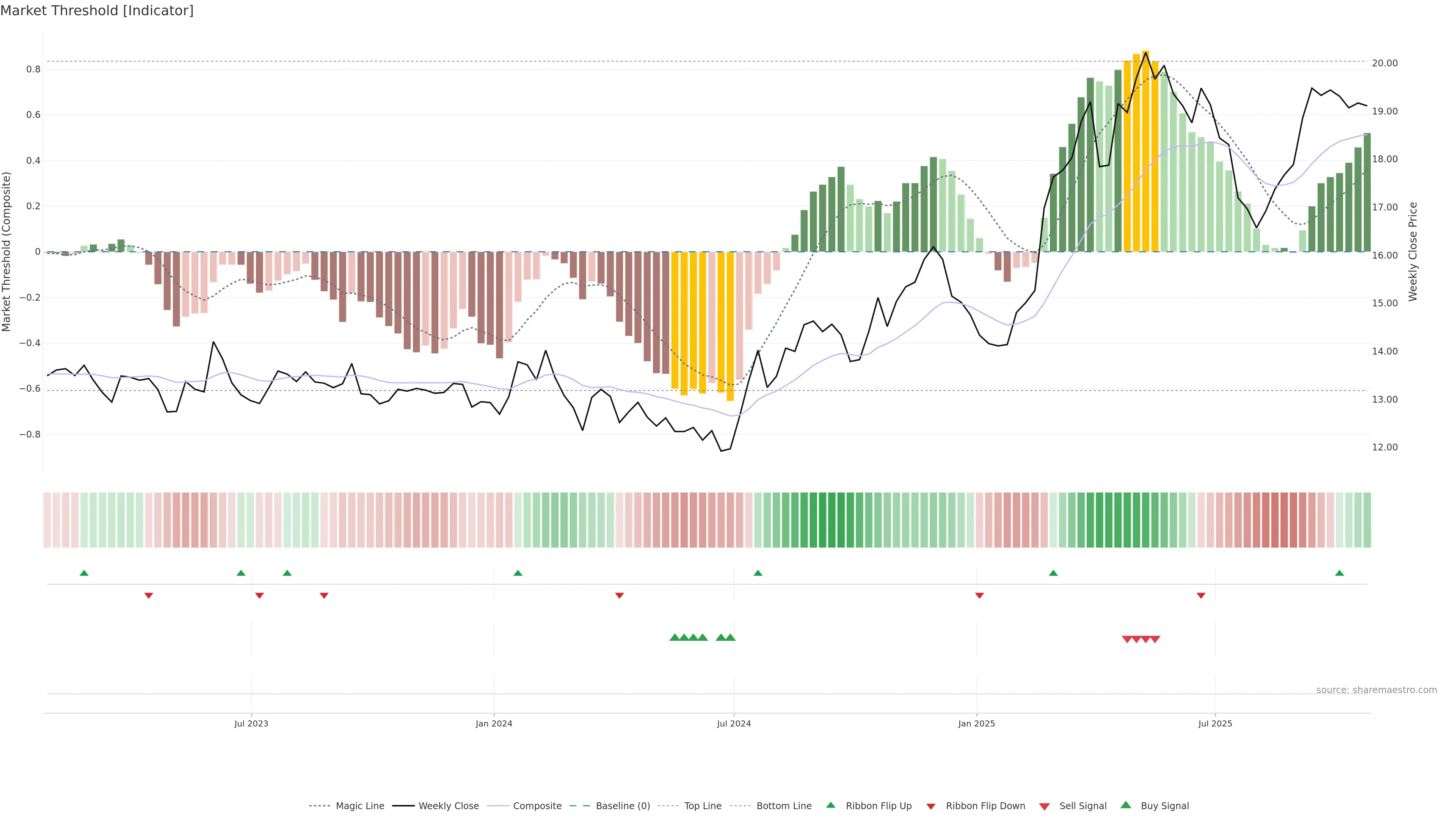This screenshot has width=1456, height=819.
Task: Click the last ribbon flip up marker
Action: 1339,573
